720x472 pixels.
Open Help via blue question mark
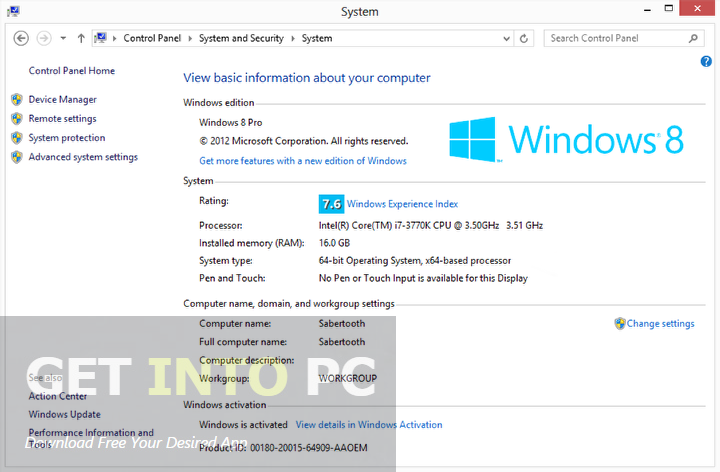[706, 61]
